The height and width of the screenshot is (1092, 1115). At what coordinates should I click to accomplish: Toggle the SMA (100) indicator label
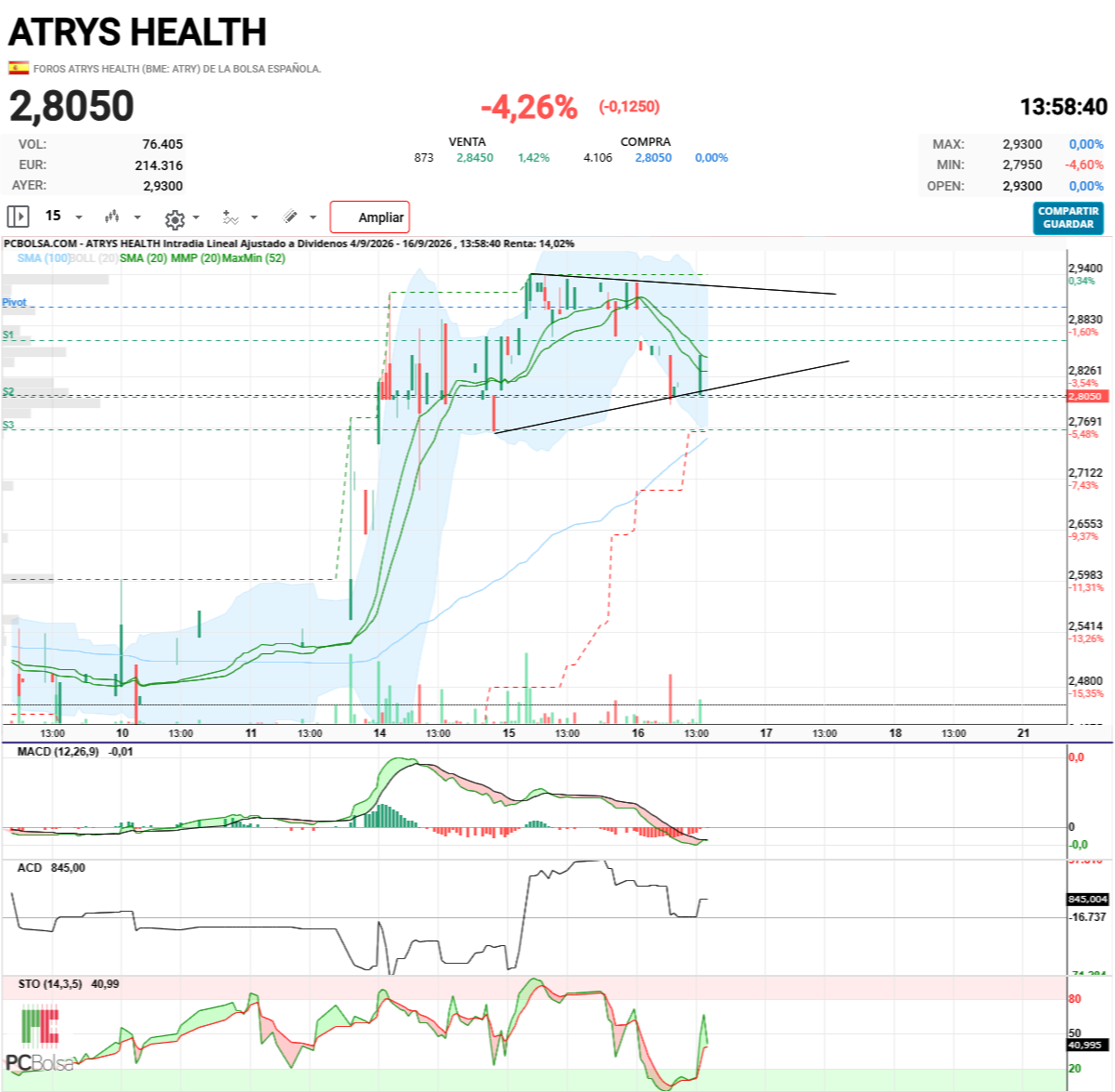44,257
